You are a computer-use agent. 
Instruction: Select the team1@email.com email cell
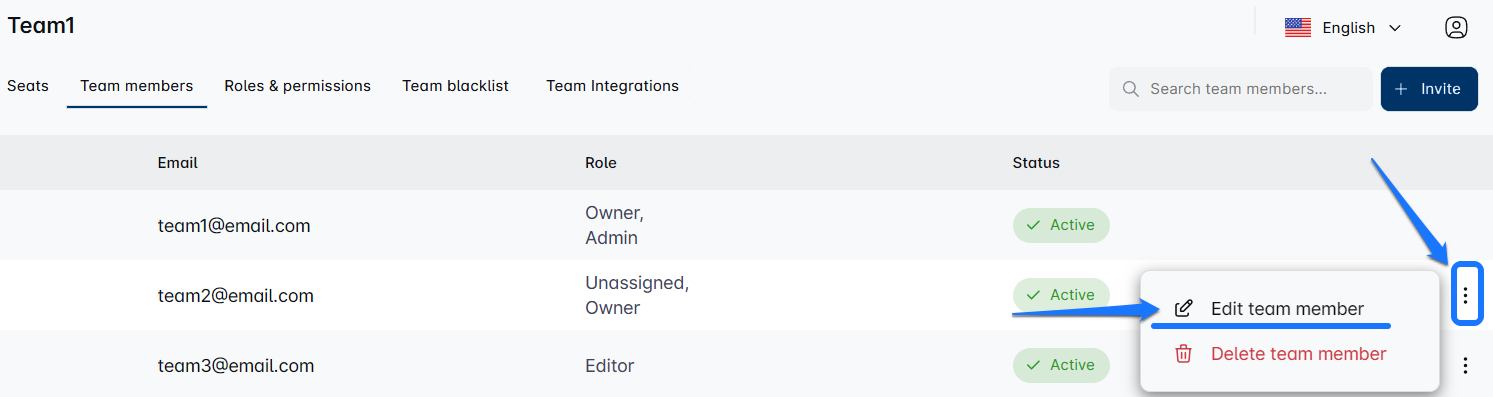[234, 226]
